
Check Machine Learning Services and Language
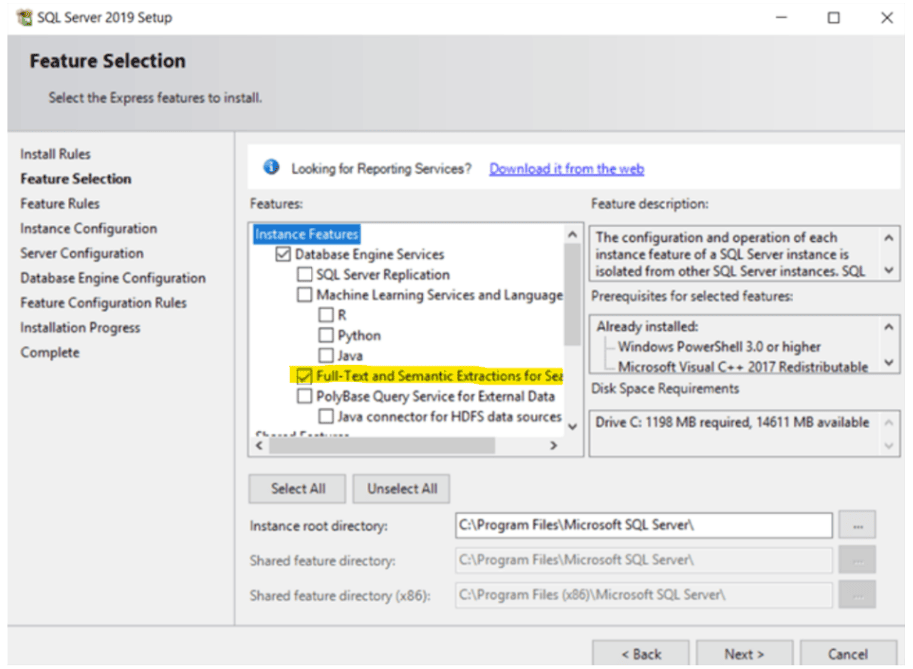pos(304,295)
